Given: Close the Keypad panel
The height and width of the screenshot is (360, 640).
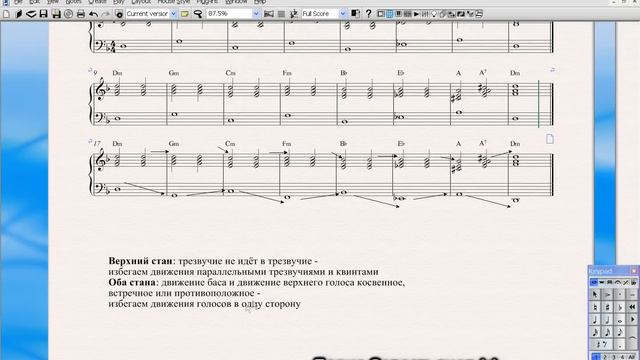Looking at the screenshot, I should point(634,271).
